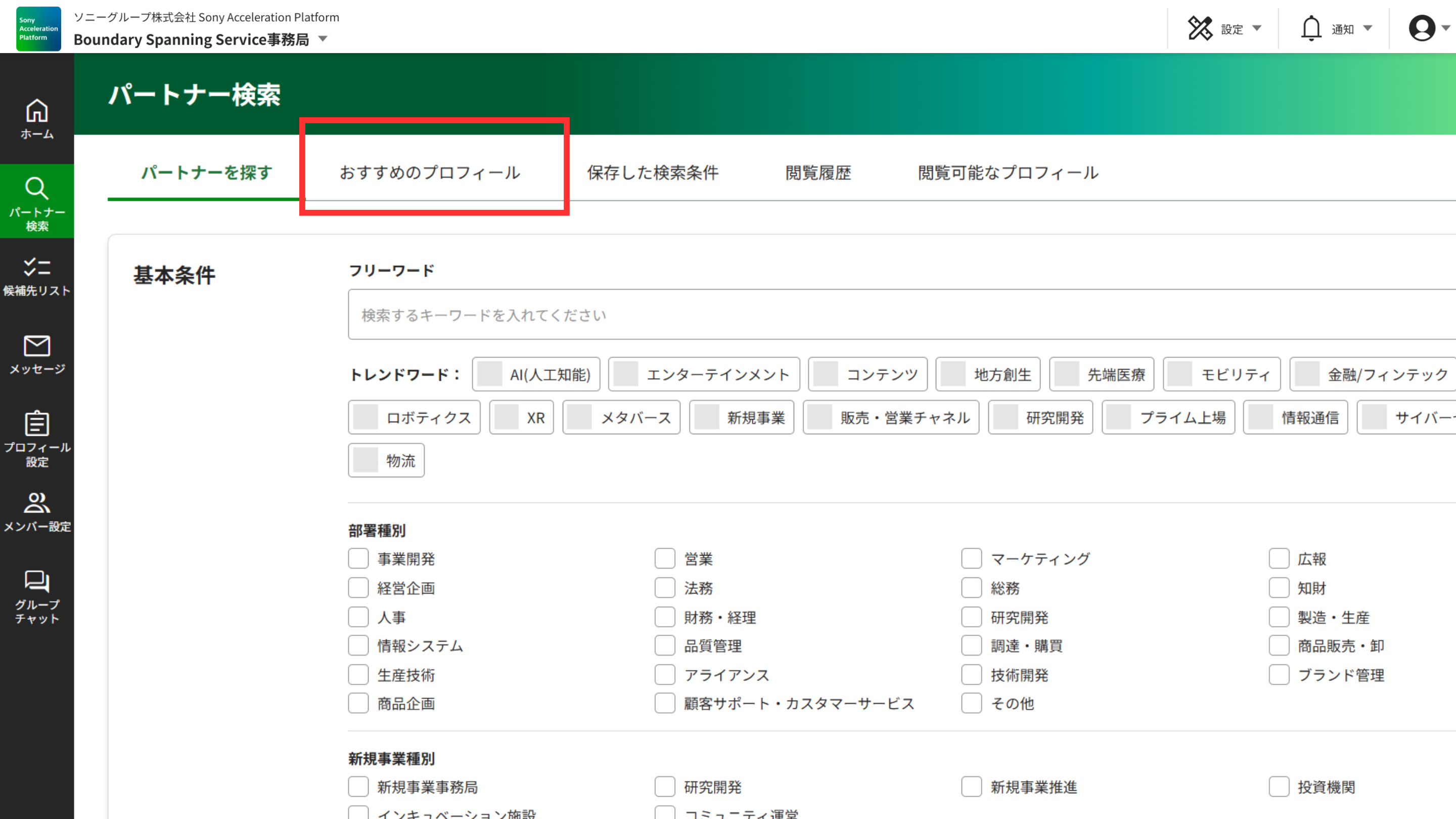Click the Sony Acceleration Platform logo

[x=38, y=28]
